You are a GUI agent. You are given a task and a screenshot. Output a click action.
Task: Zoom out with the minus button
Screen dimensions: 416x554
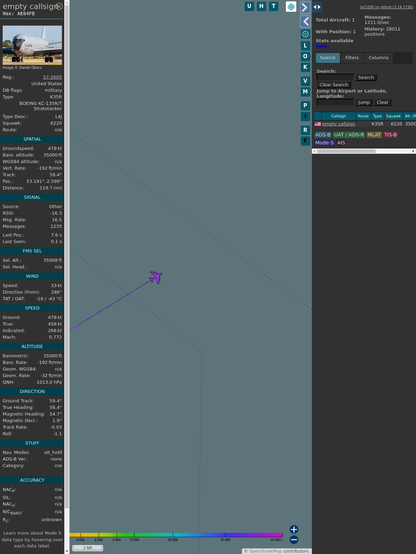pyautogui.click(x=294, y=540)
